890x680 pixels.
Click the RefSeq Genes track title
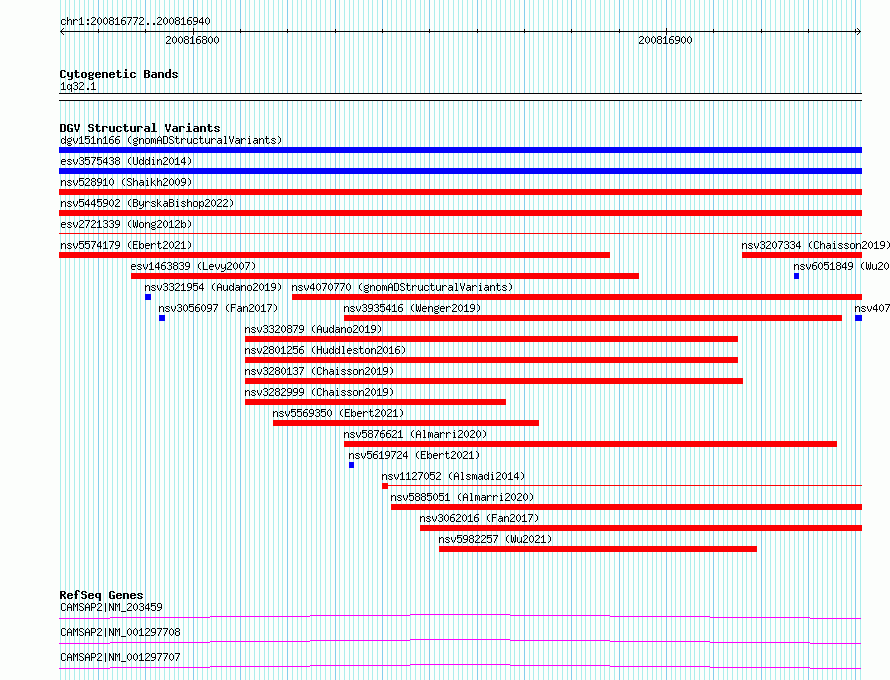101,595
